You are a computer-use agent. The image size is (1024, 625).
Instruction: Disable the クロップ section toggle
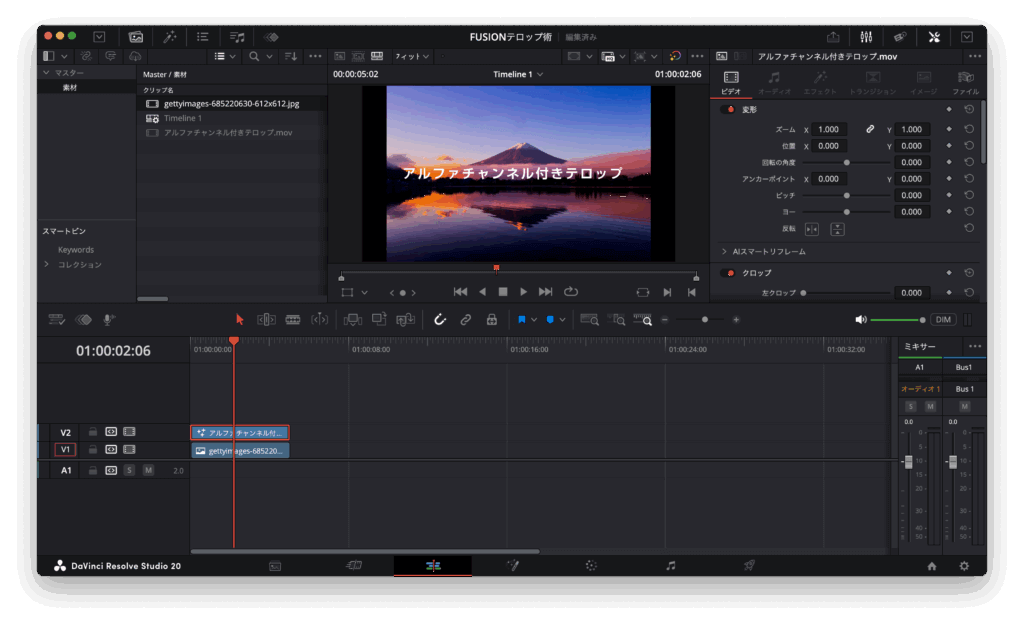click(728, 273)
